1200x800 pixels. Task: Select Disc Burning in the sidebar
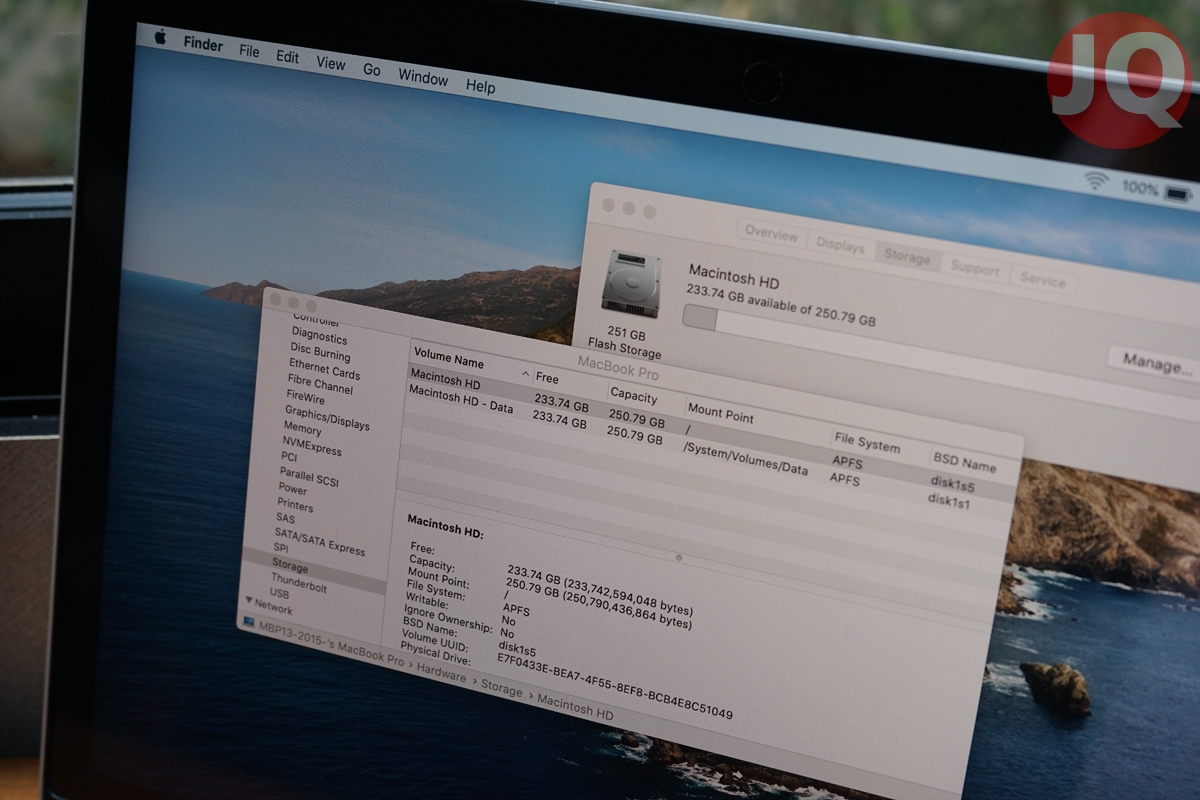319,353
